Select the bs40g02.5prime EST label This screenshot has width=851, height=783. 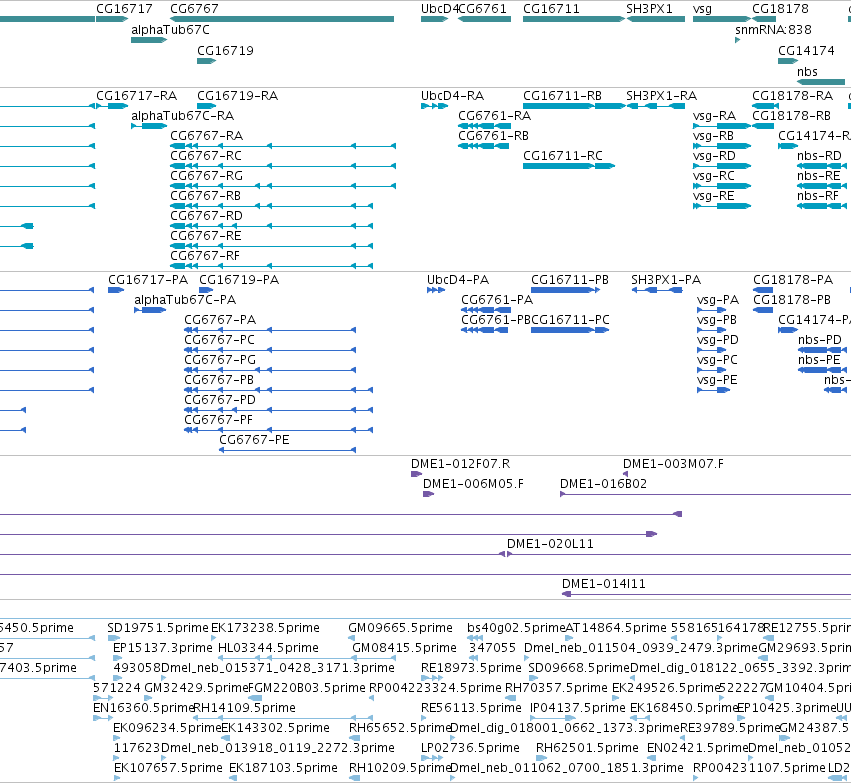(516, 628)
